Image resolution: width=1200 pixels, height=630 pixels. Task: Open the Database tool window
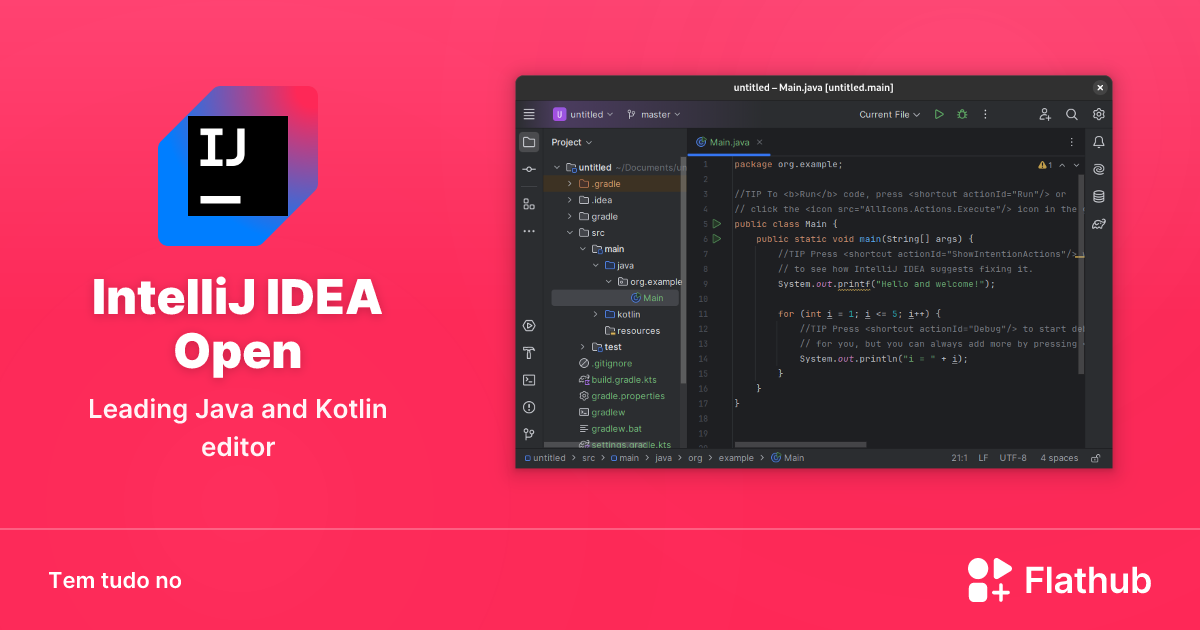point(1098,196)
